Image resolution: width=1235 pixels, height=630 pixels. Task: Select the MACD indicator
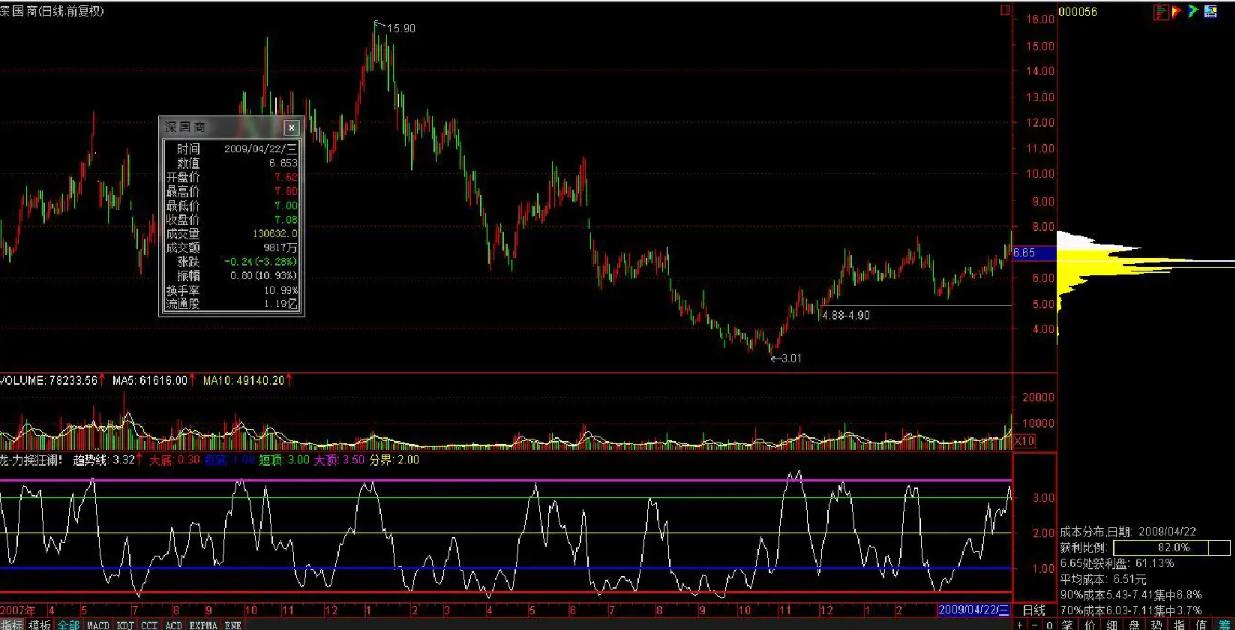pos(98,624)
